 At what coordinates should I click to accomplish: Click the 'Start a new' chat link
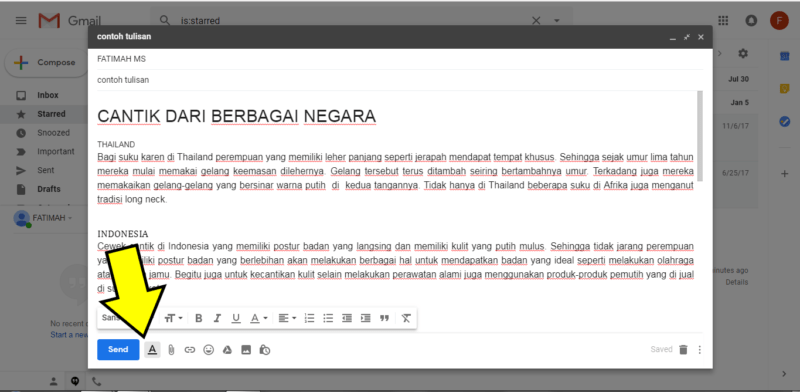pos(69,335)
